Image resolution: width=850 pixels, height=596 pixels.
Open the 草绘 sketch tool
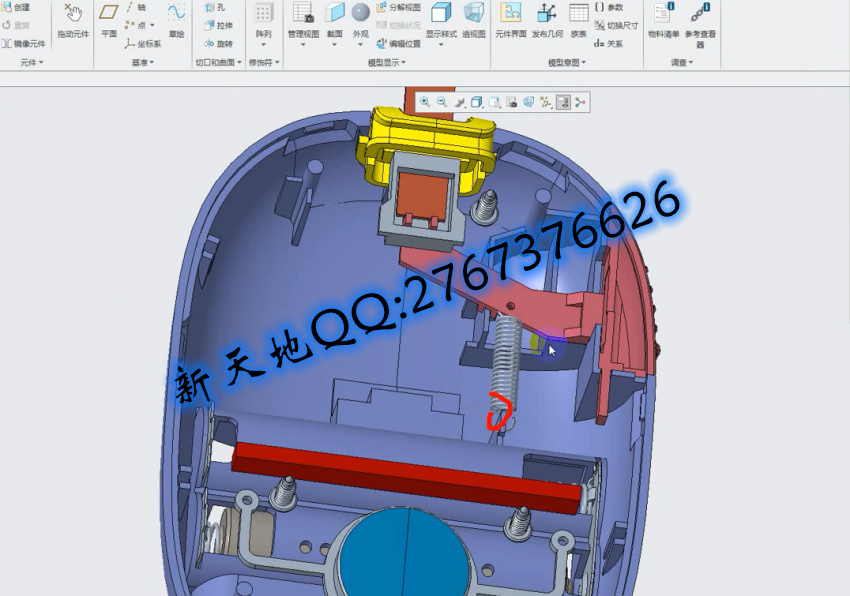176,20
